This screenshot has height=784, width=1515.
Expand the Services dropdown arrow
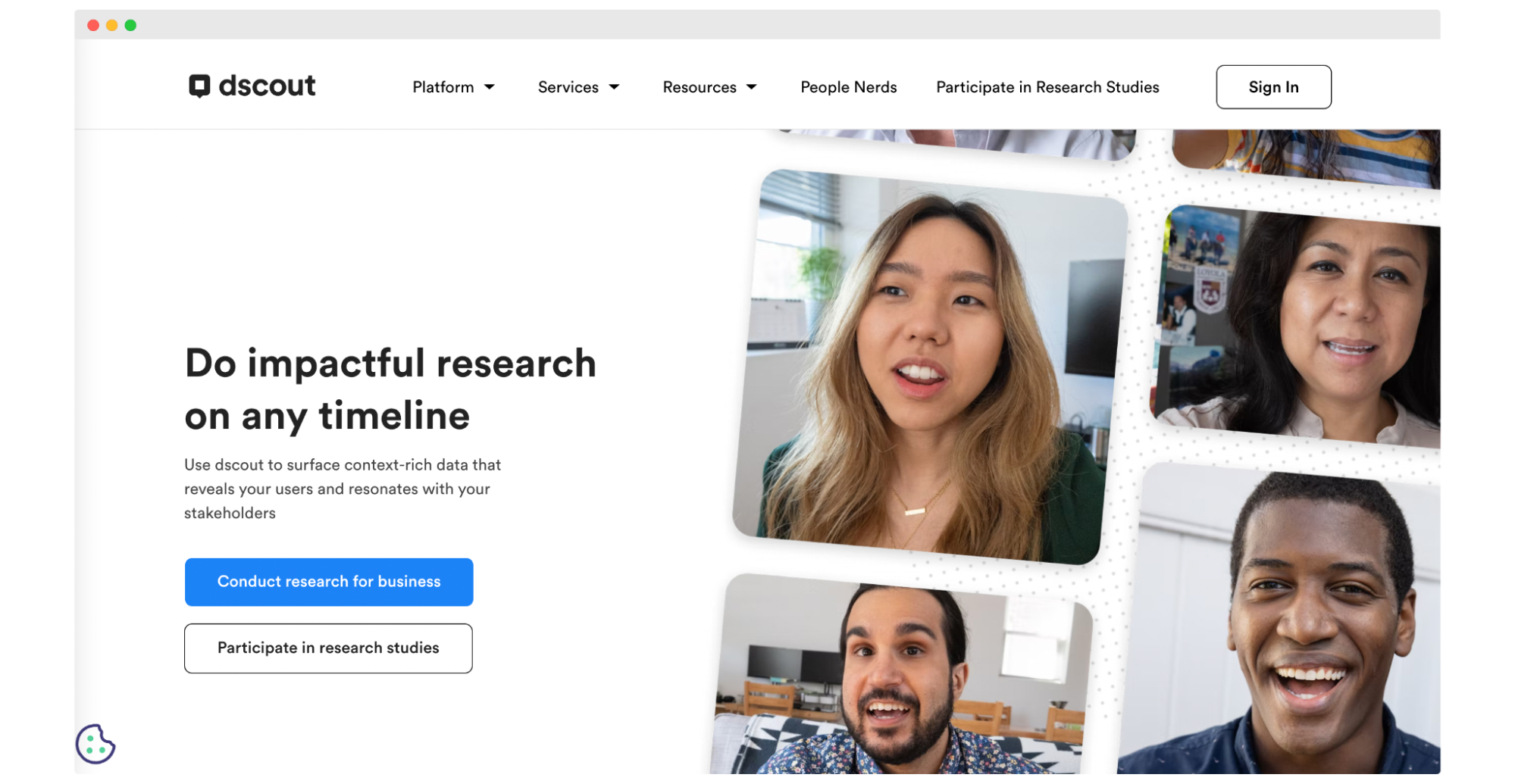tap(614, 87)
